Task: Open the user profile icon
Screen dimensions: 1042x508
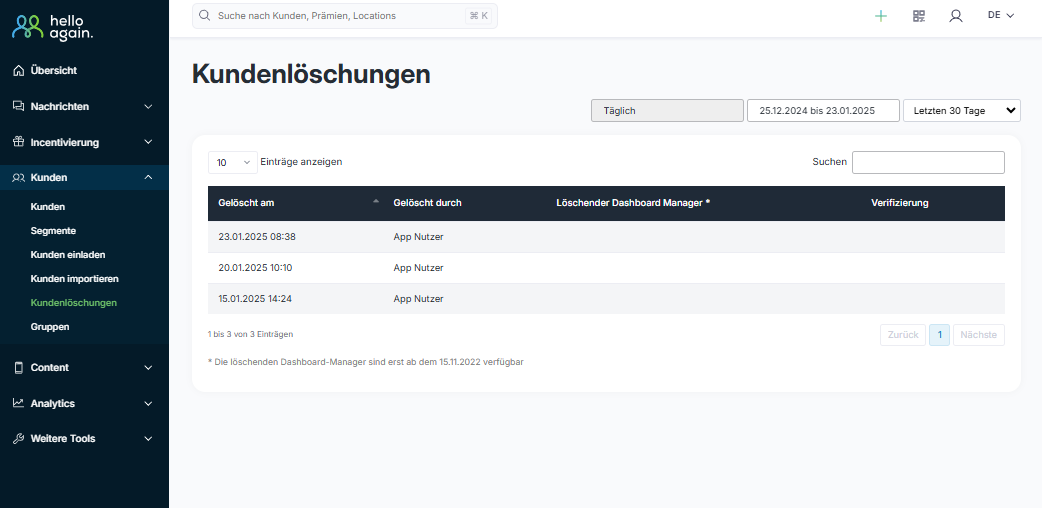Action: point(956,16)
